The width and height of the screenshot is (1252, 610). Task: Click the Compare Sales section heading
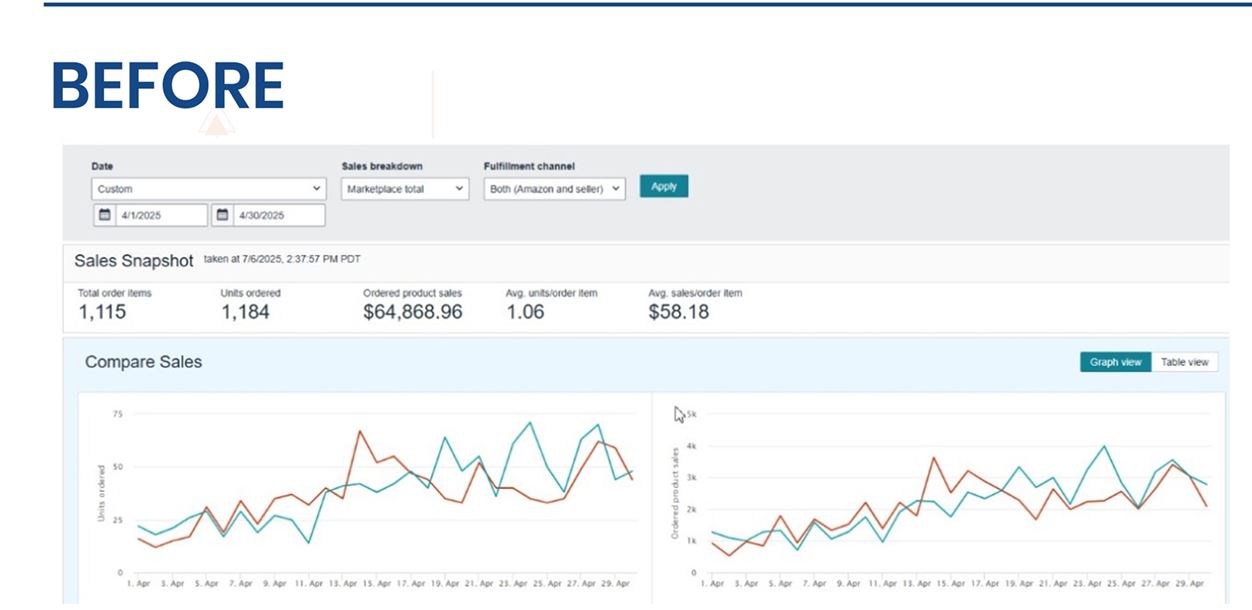click(x=143, y=362)
